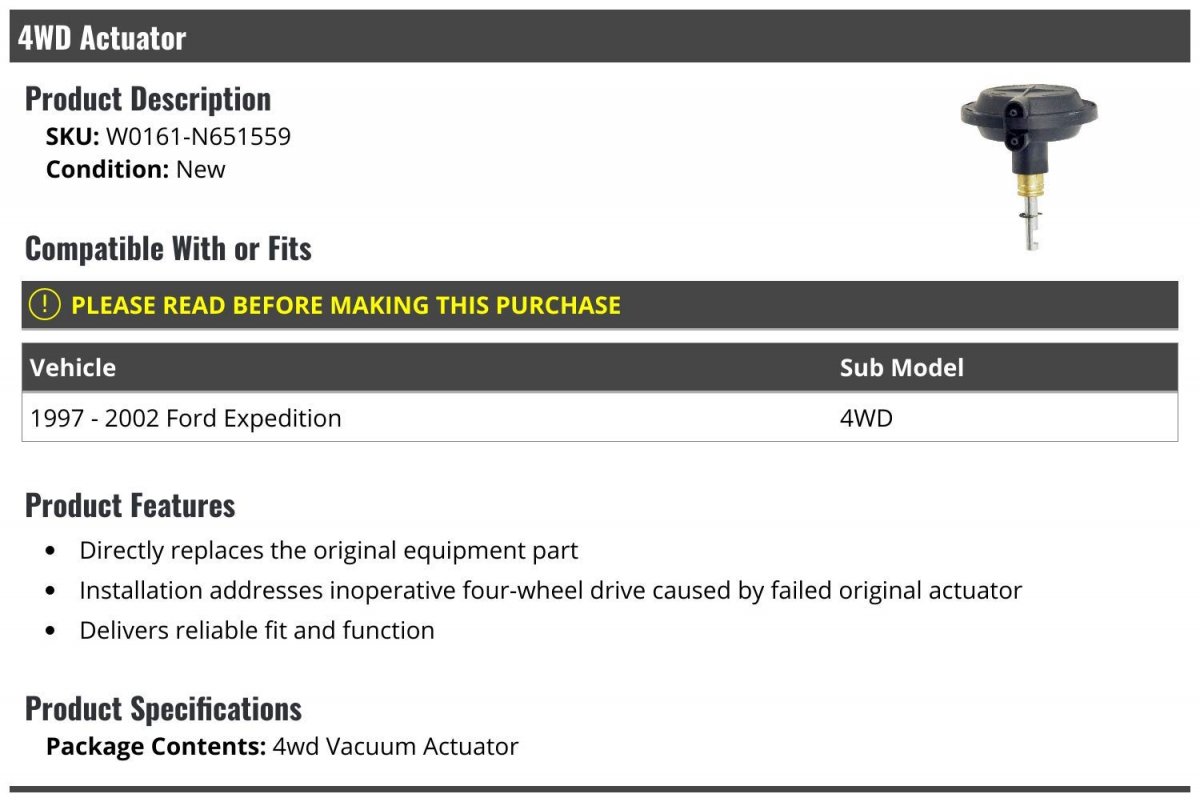Click the Product Description heading
Screen dimensions: 1200x802
point(148,99)
